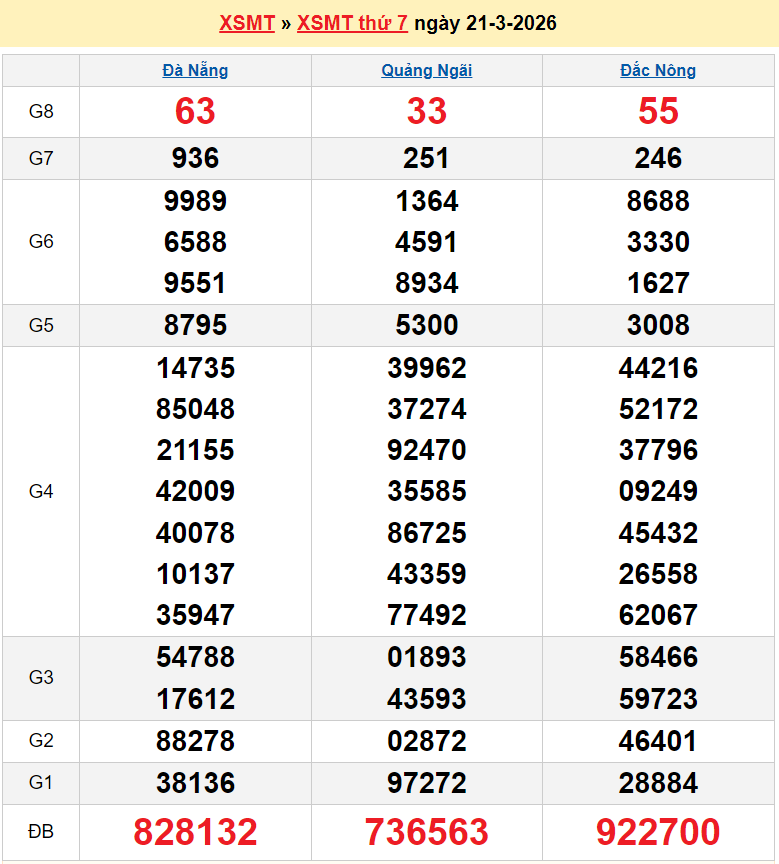The image size is (779, 864).
Task: Click the red G8 number 55
Action: 658,111
